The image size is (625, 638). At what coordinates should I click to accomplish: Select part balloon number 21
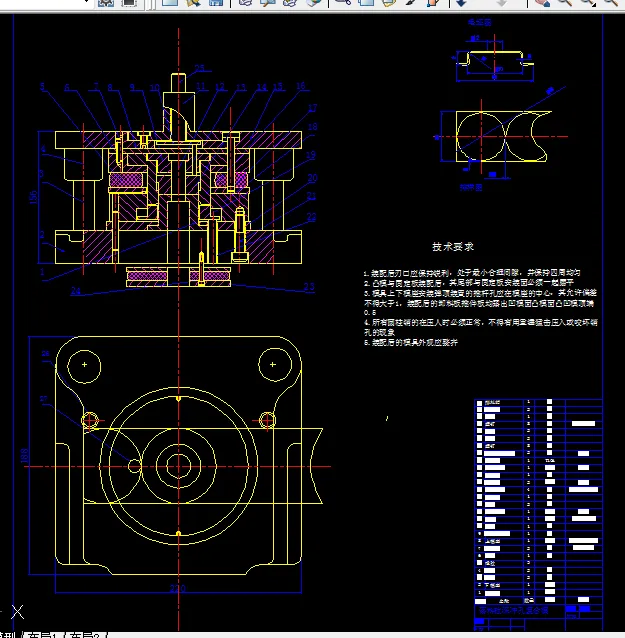point(311,196)
